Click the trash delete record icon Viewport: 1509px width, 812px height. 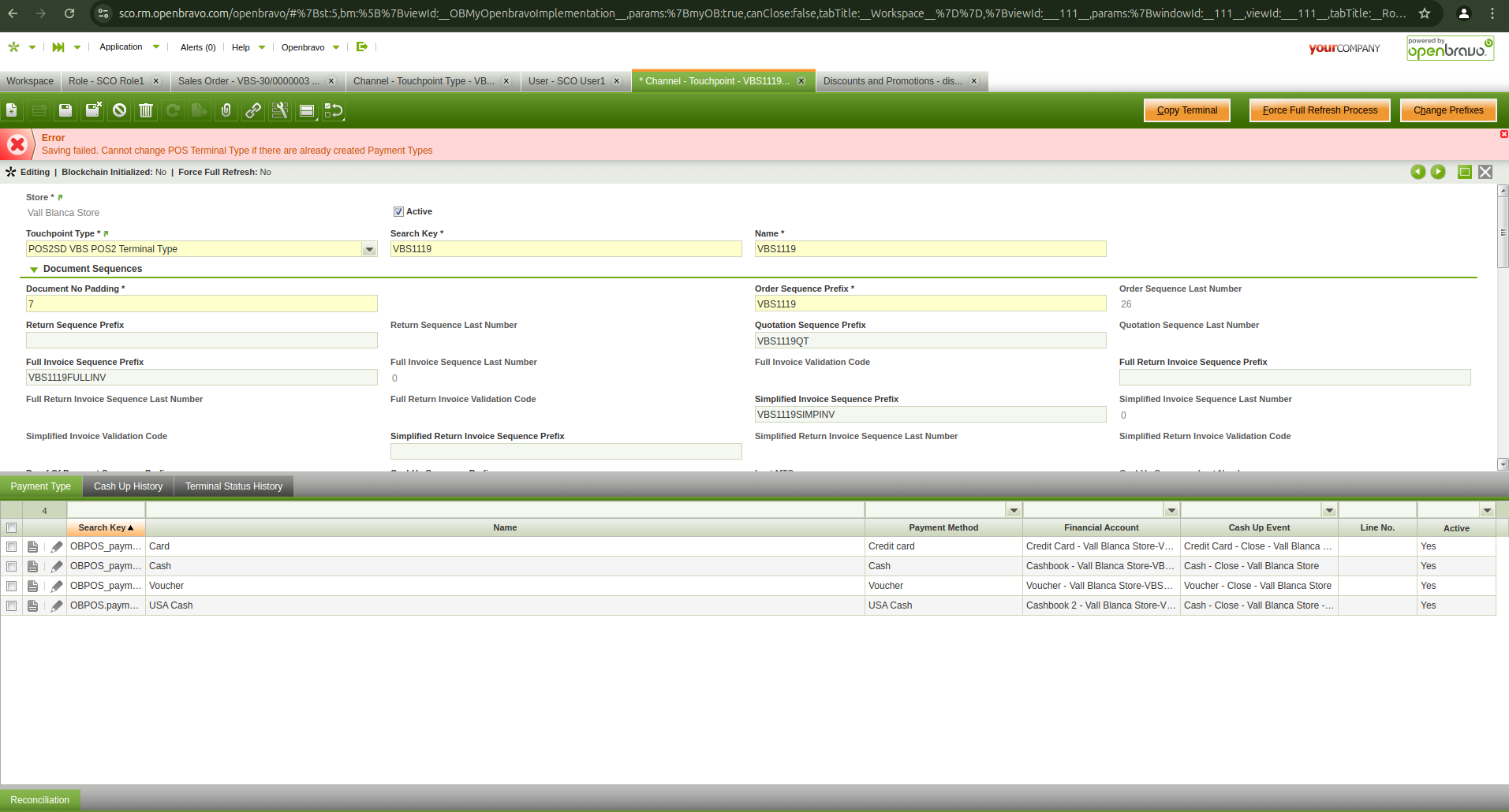click(x=146, y=110)
